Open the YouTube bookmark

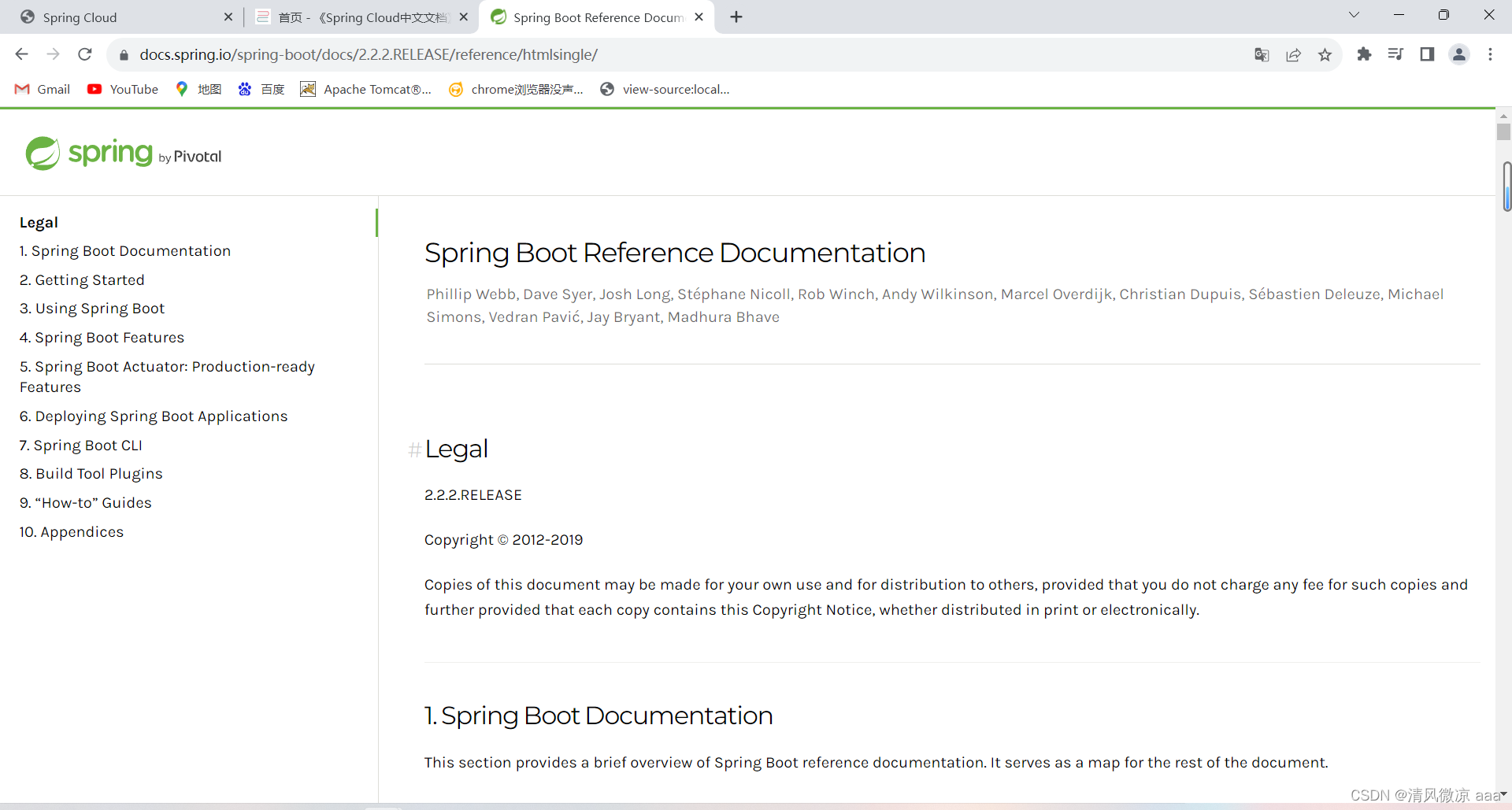(123, 89)
